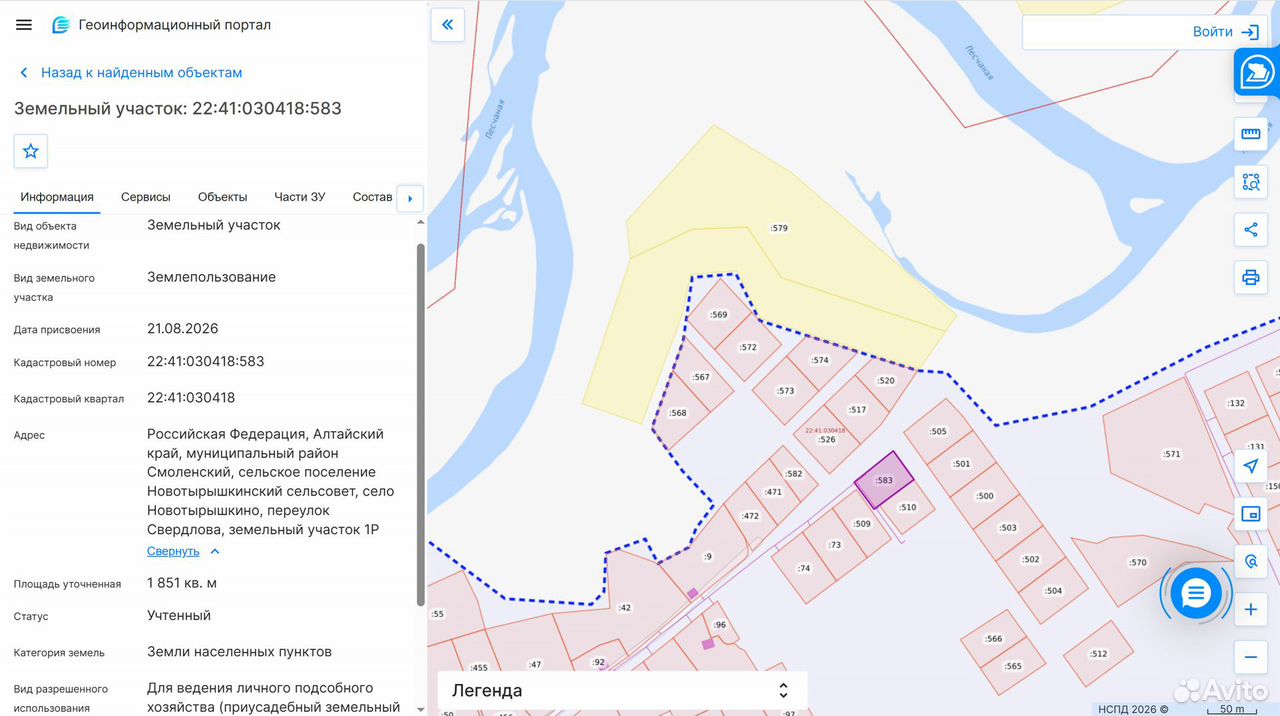Click parcel :455 on the map

click(x=479, y=667)
